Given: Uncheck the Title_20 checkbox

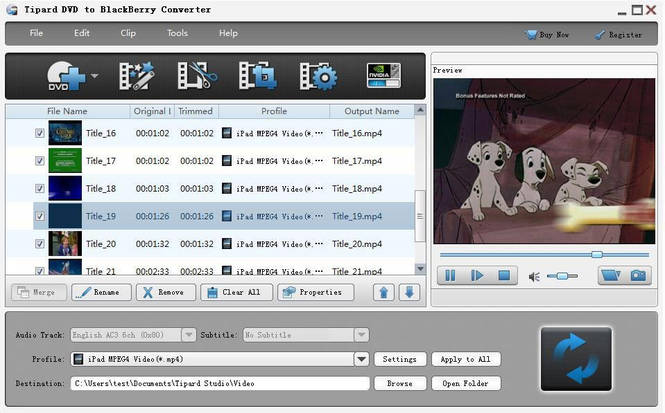Looking at the screenshot, I should (39, 244).
